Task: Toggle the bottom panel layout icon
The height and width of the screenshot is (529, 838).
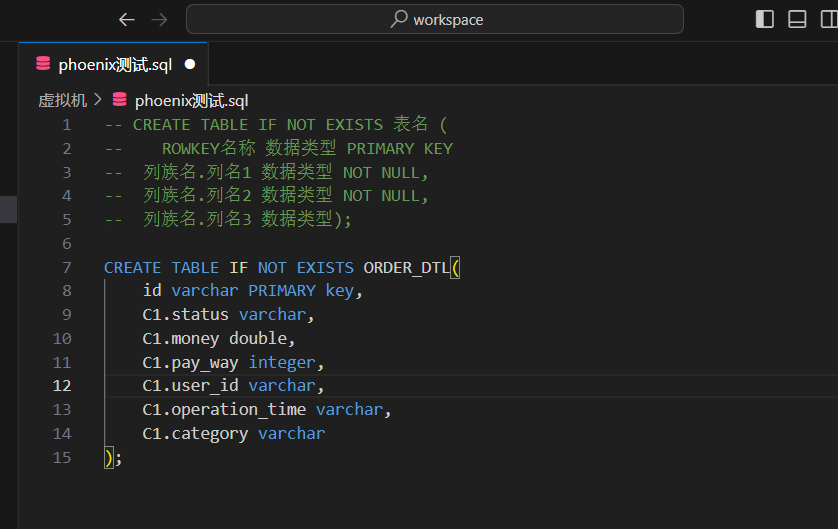Action: tap(797, 19)
